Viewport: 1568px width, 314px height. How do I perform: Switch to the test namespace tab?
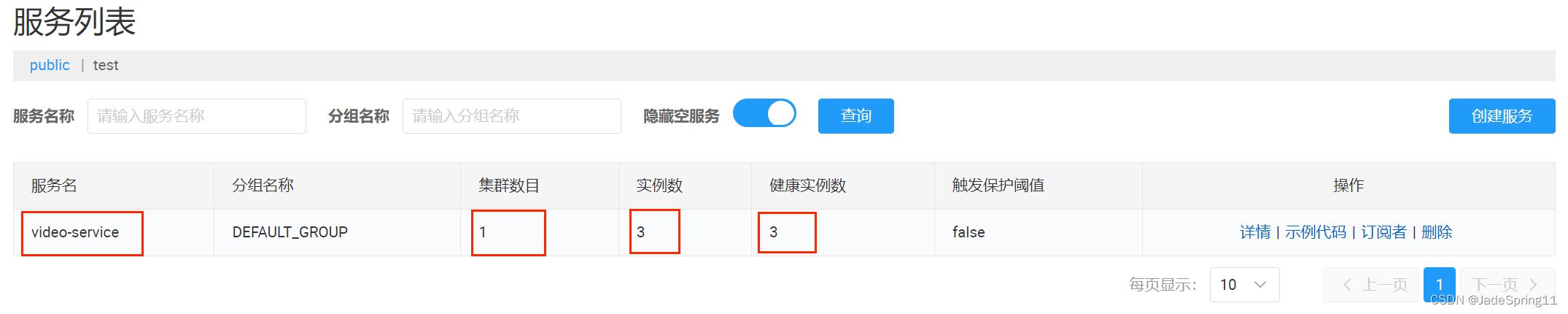click(x=106, y=65)
